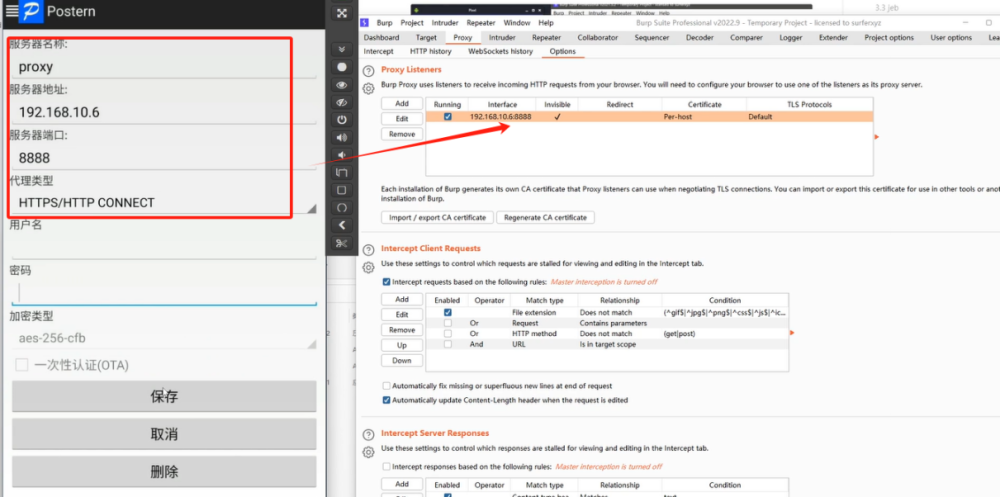Open gear options for Intercept Server Responses

click(368, 452)
